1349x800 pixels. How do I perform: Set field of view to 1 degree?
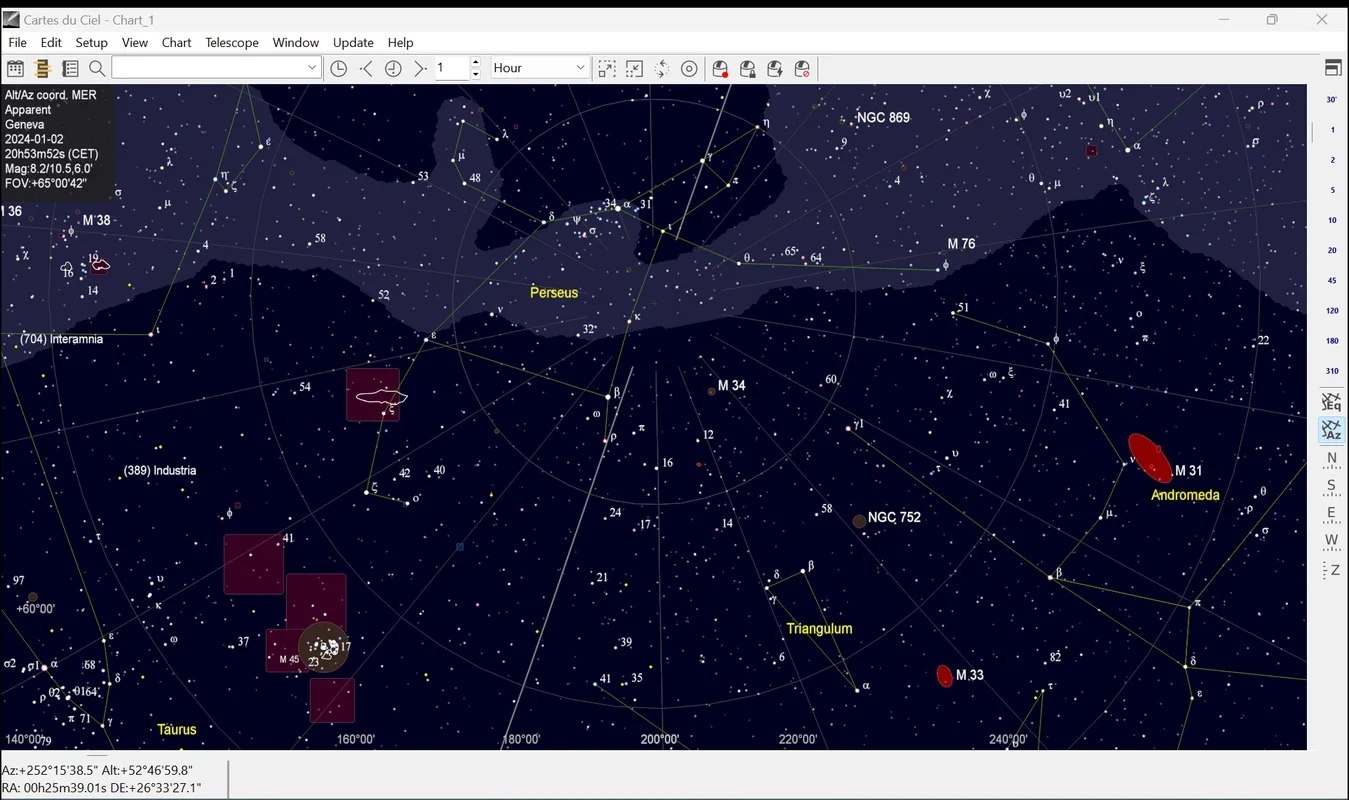(x=1332, y=130)
